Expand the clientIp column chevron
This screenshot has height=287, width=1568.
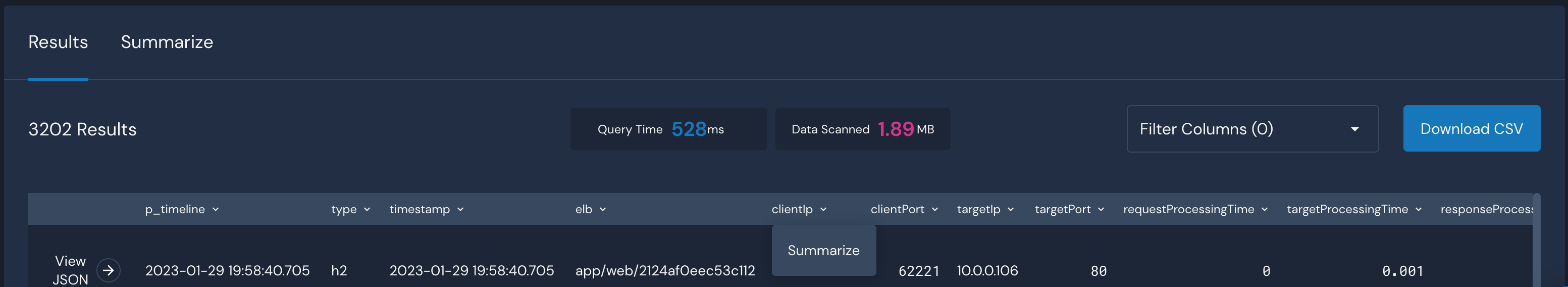coord(823,210)
